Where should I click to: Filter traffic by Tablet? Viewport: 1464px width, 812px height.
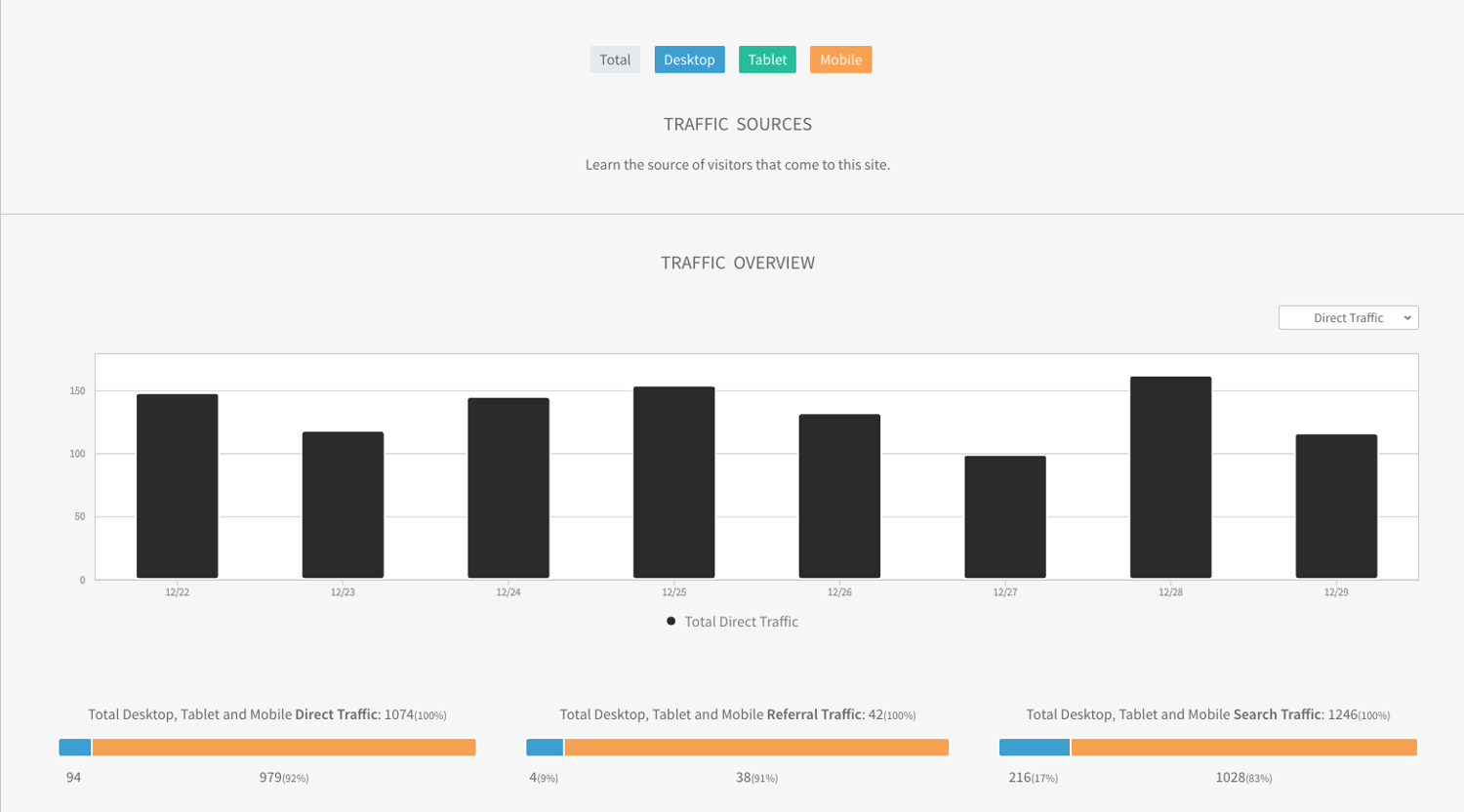(767, 60)
